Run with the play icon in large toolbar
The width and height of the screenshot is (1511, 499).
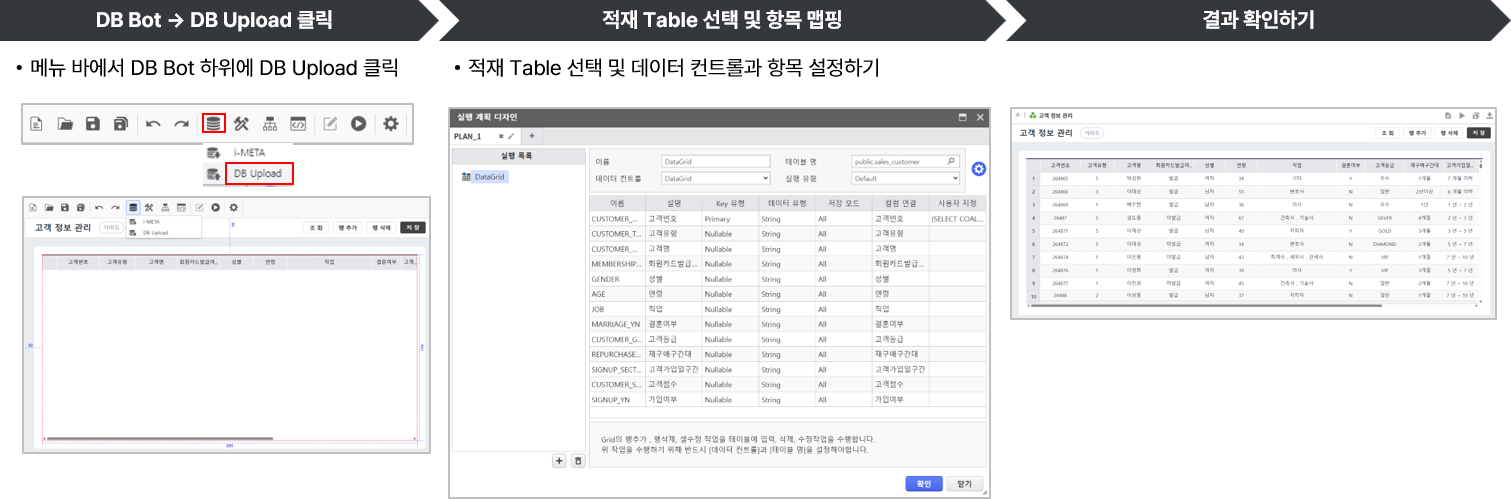[x=358, y=124]
